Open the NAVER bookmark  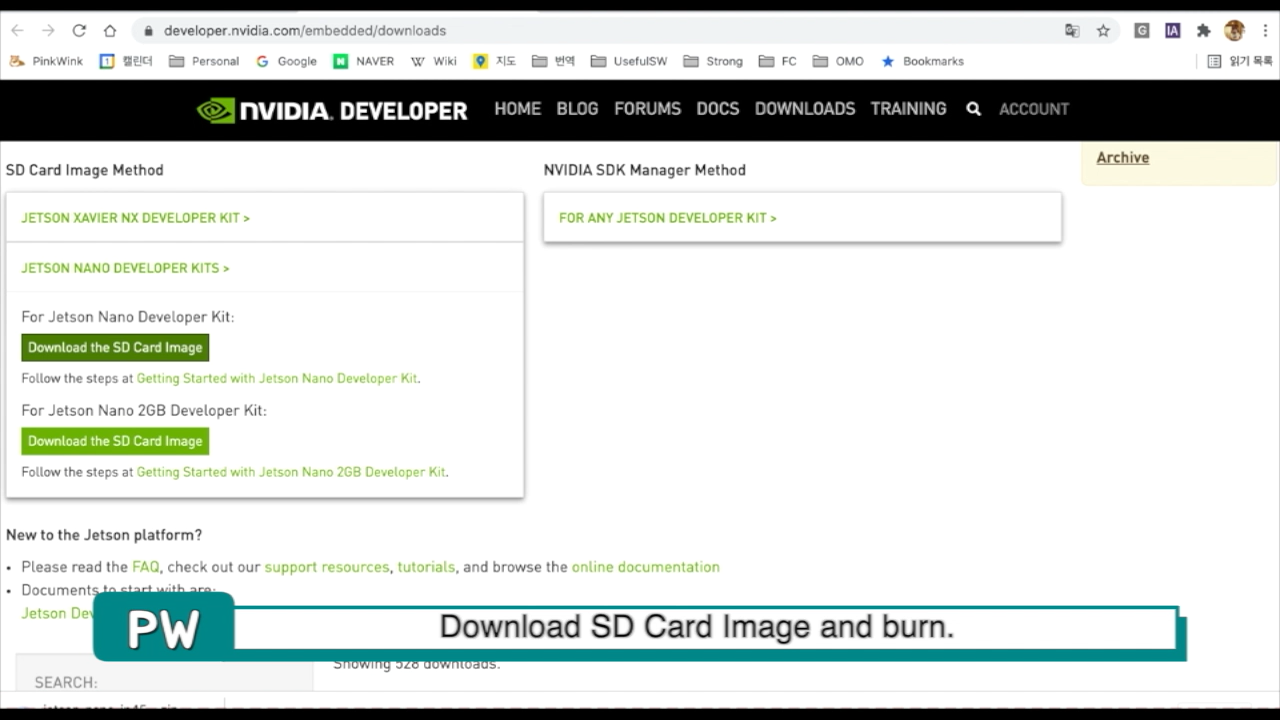tap(364, 61)
